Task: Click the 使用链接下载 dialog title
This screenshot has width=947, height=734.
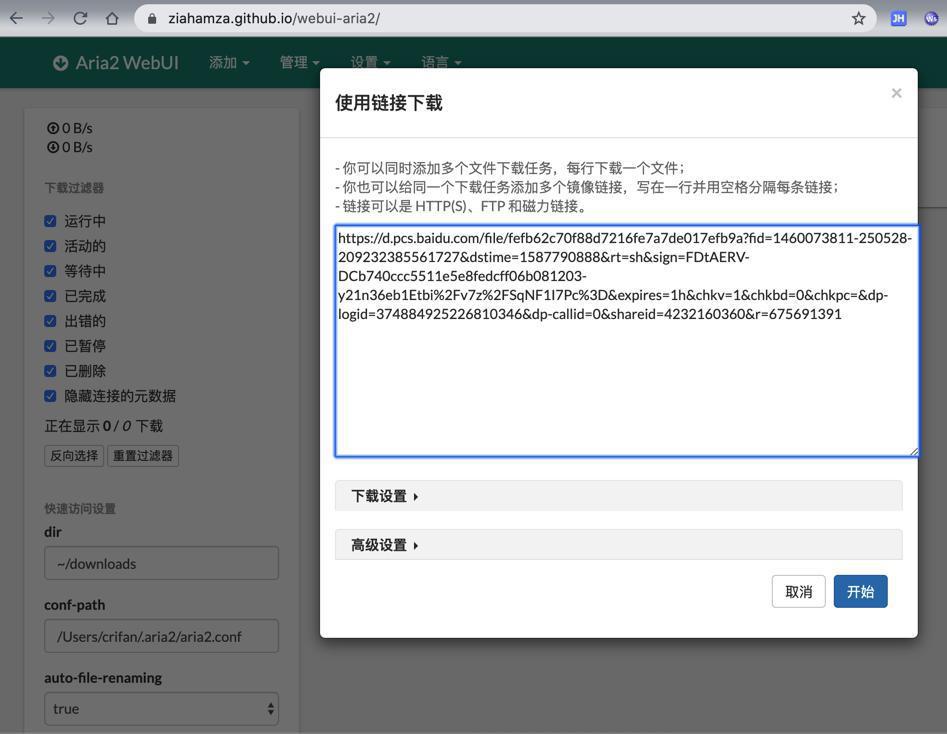Action: point(389,103)
